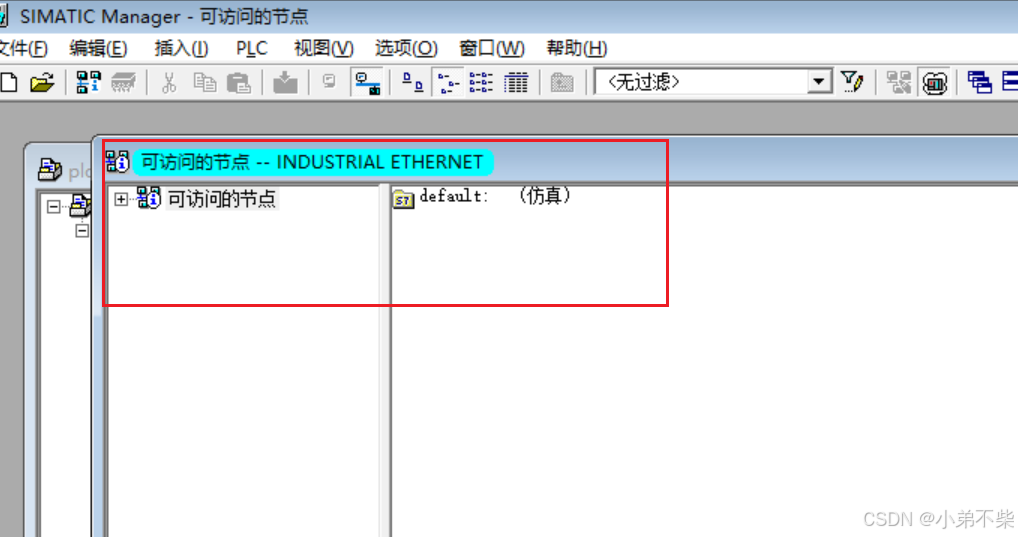The height and width of the screenshot is (537, 1018).
Task: Click the New project toolbar icon
Action: [8, 82]
